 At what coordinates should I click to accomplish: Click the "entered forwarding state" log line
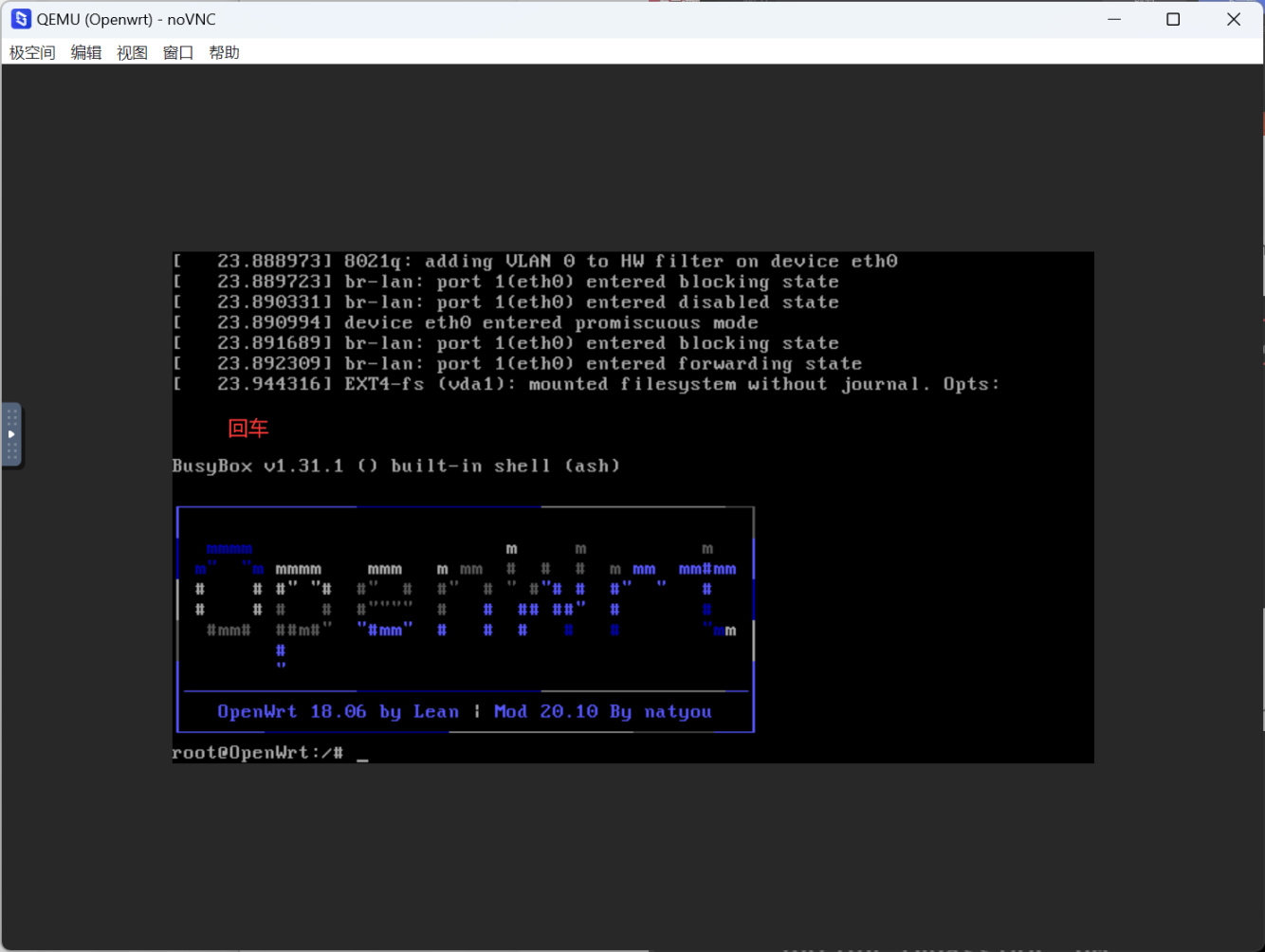[x=518, y=364]
